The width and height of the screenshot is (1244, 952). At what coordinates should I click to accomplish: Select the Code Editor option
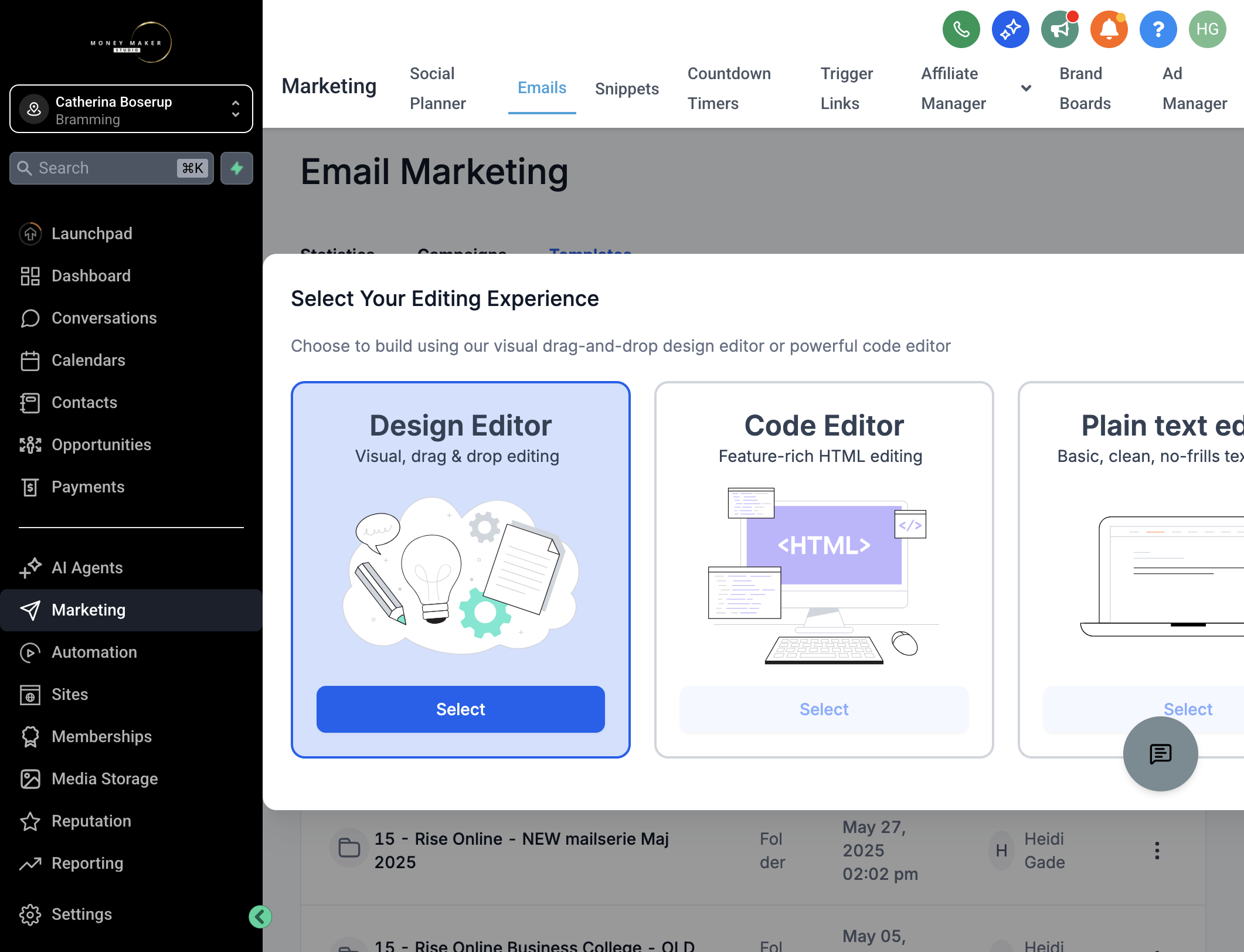(824, 709)
